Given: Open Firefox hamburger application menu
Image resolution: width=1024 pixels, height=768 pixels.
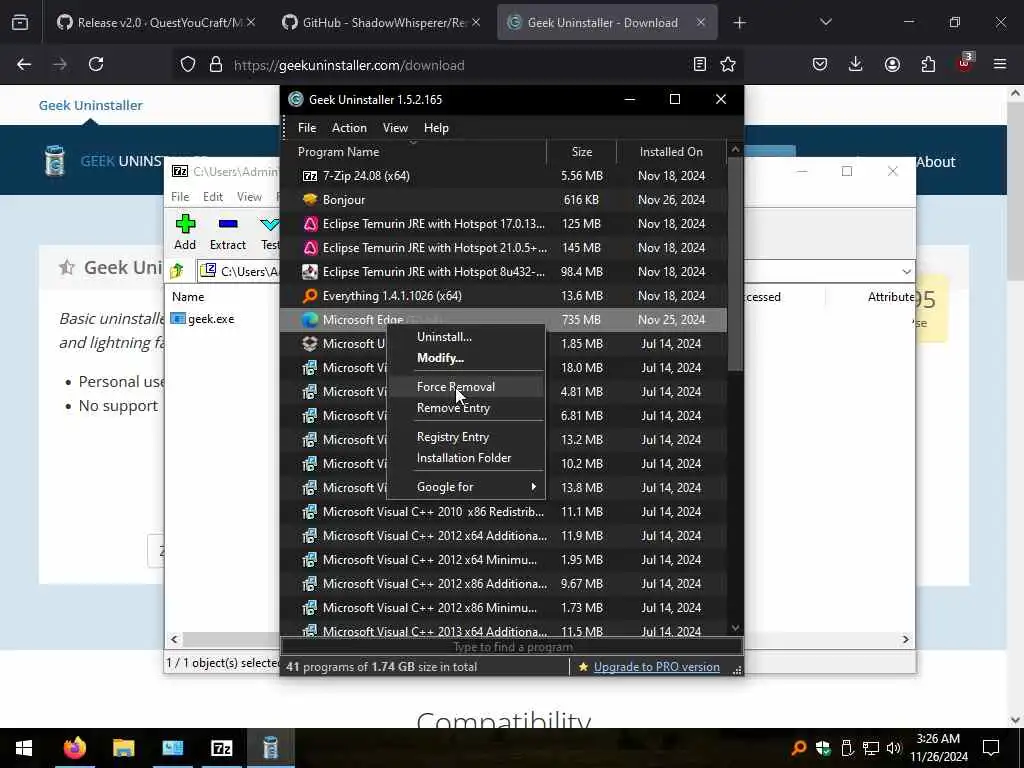Looking at the screenshot, I should pyautogui.click(x=1000, y=64).
